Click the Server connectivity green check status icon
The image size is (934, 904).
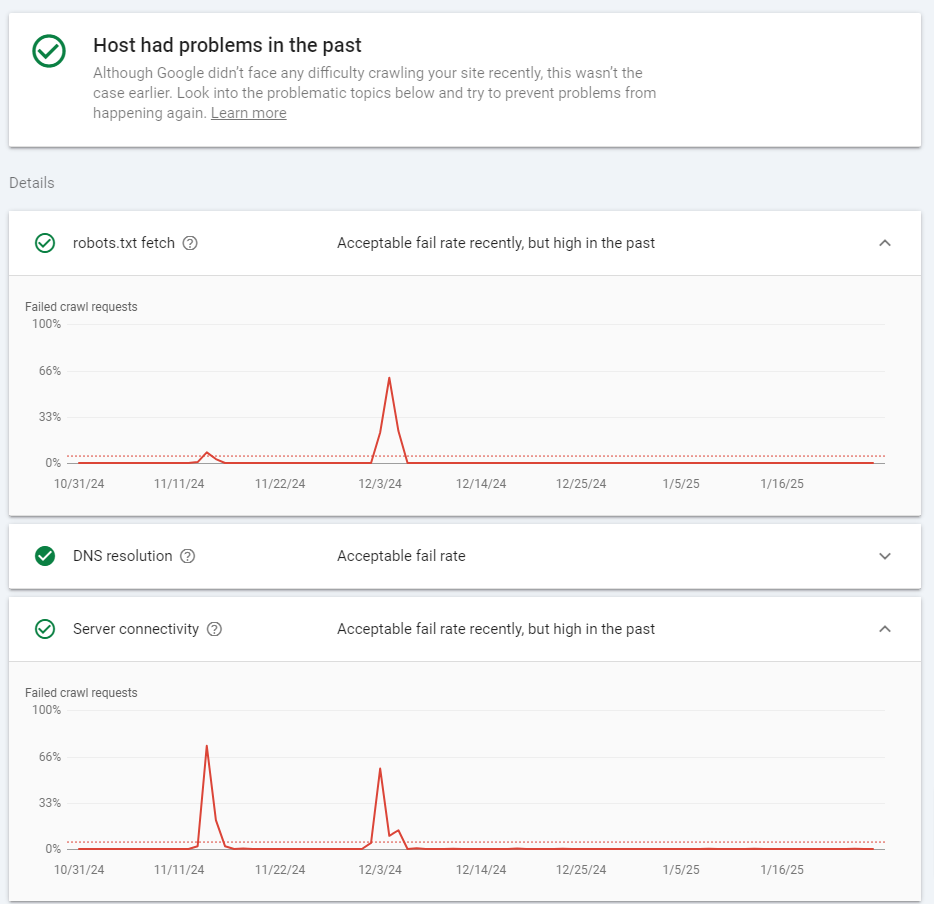45,629
